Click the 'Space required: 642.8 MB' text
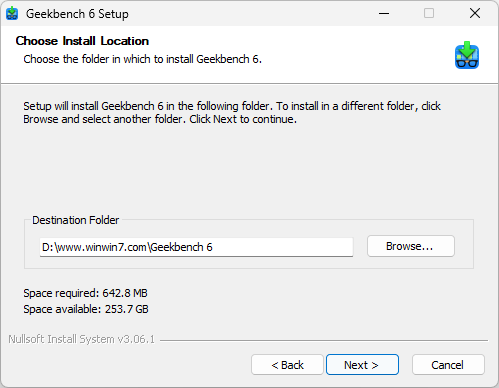 (x=85, y=293)
